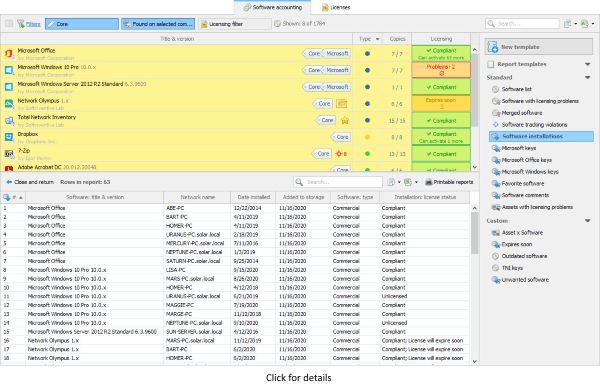Click the Windows Server 2012 R2 icon
600x386 pixels.
9,87
